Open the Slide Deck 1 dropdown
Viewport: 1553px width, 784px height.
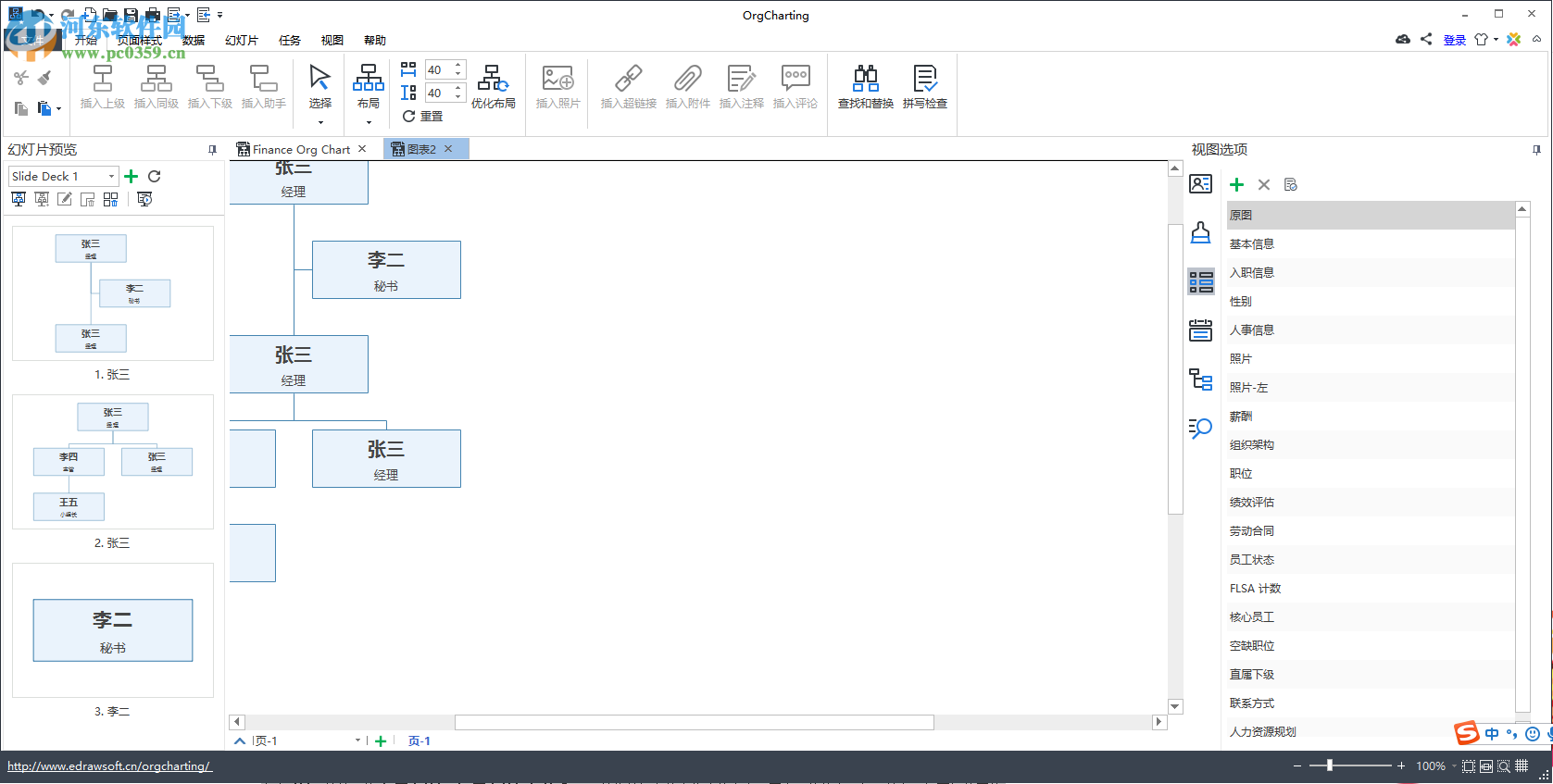pos(64,176)
